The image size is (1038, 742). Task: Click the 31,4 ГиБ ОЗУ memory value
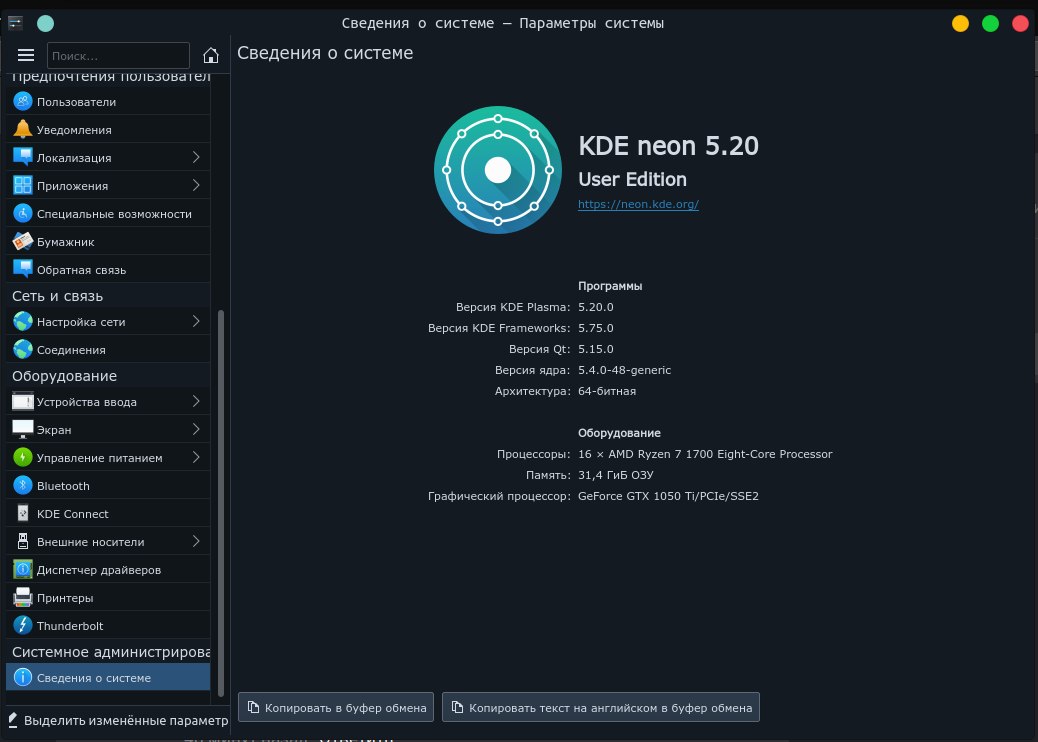click(x=616, y=475)
